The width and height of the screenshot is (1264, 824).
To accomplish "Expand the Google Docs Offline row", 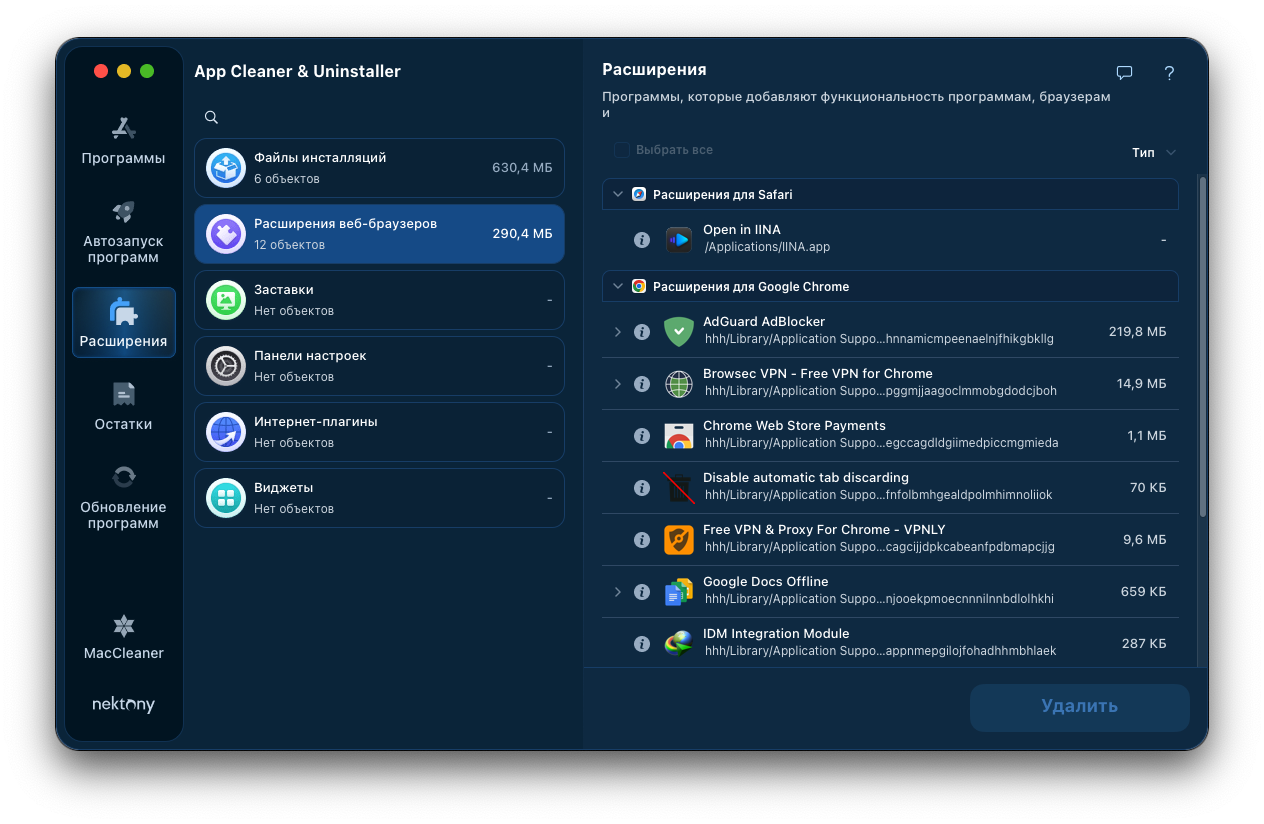I will pyautogui.click(x=617, y=592).
